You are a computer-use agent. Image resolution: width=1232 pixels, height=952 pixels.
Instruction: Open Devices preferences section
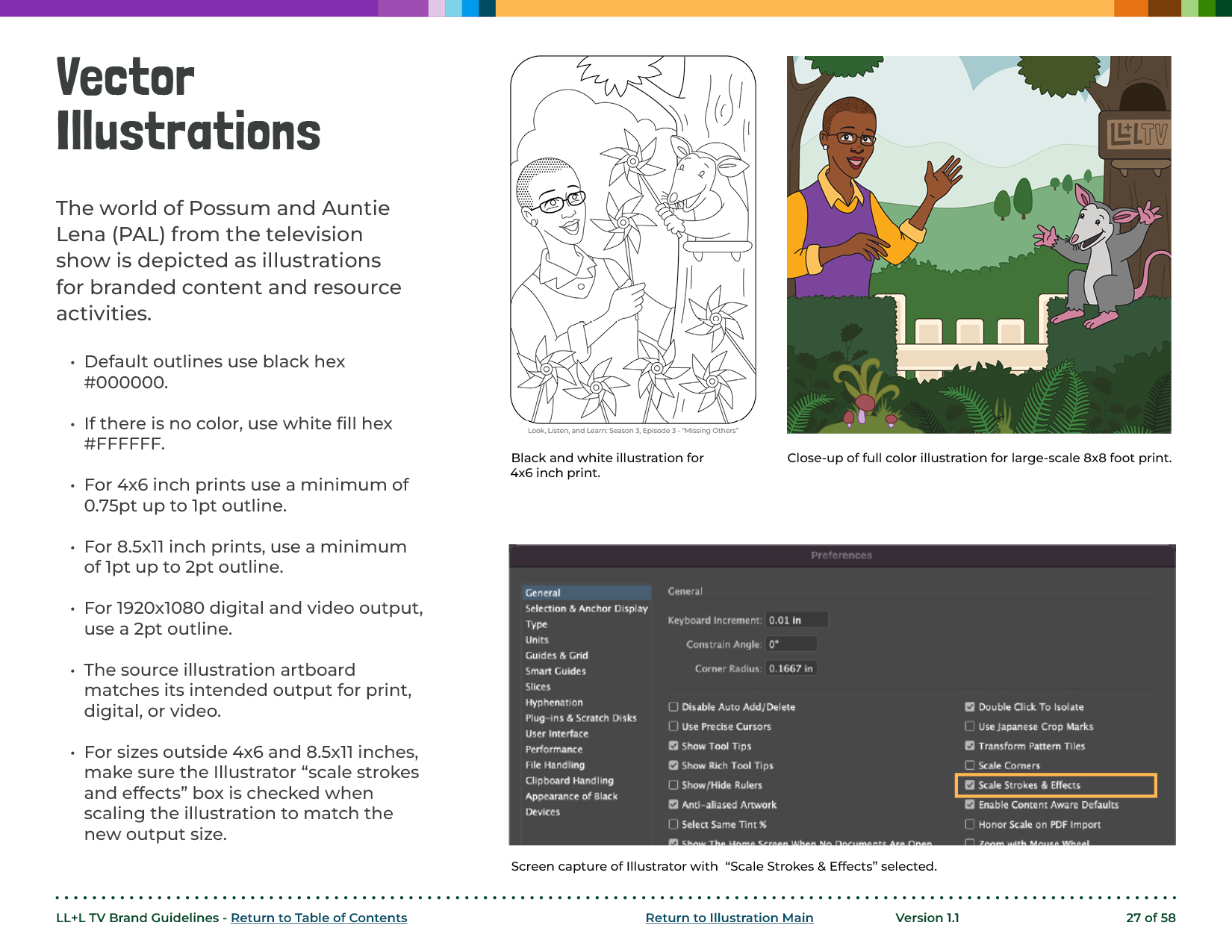(x=542, y=812)
